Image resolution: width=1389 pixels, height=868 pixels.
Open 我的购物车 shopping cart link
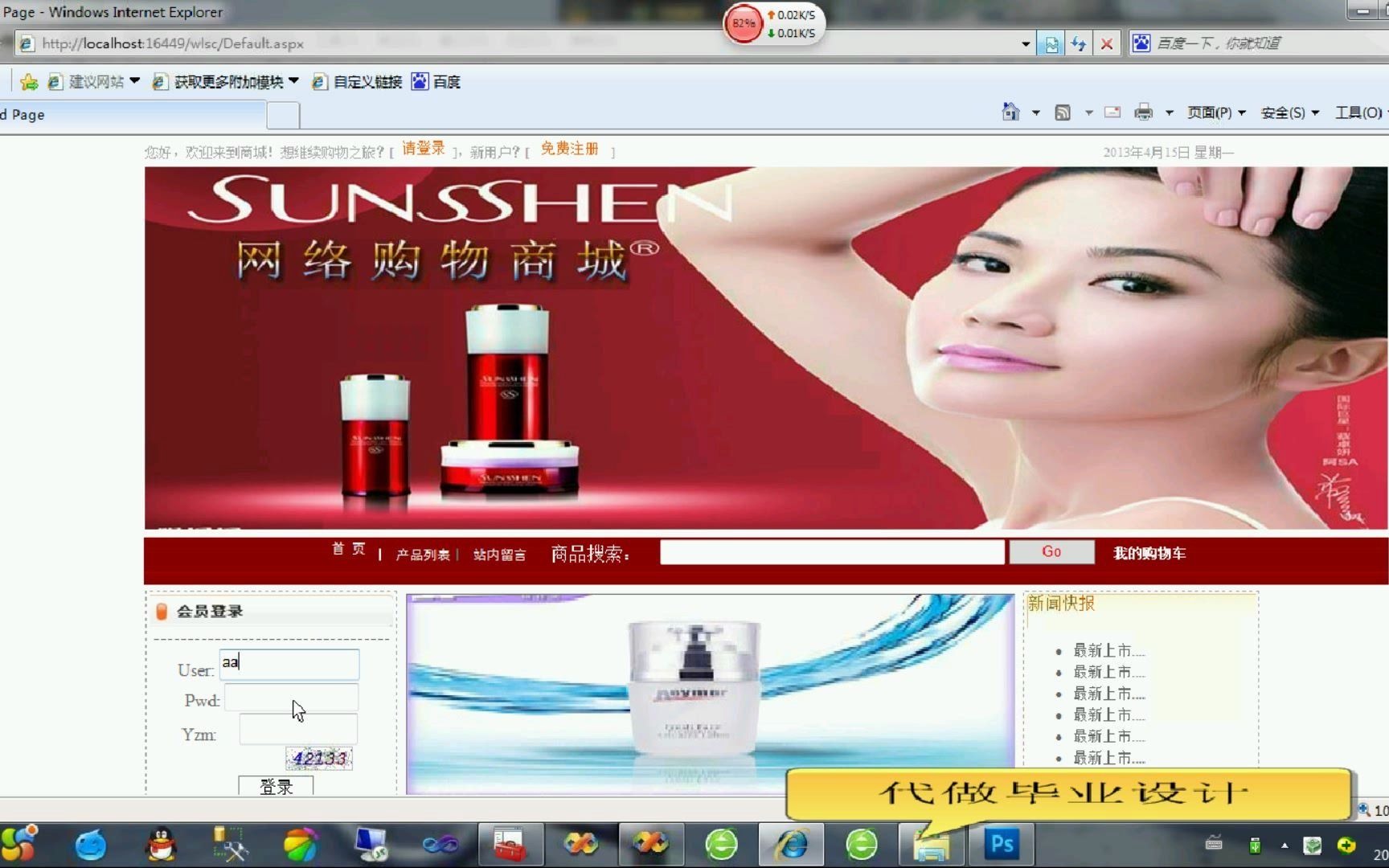pyautogui.click(x=1149, y=553)
